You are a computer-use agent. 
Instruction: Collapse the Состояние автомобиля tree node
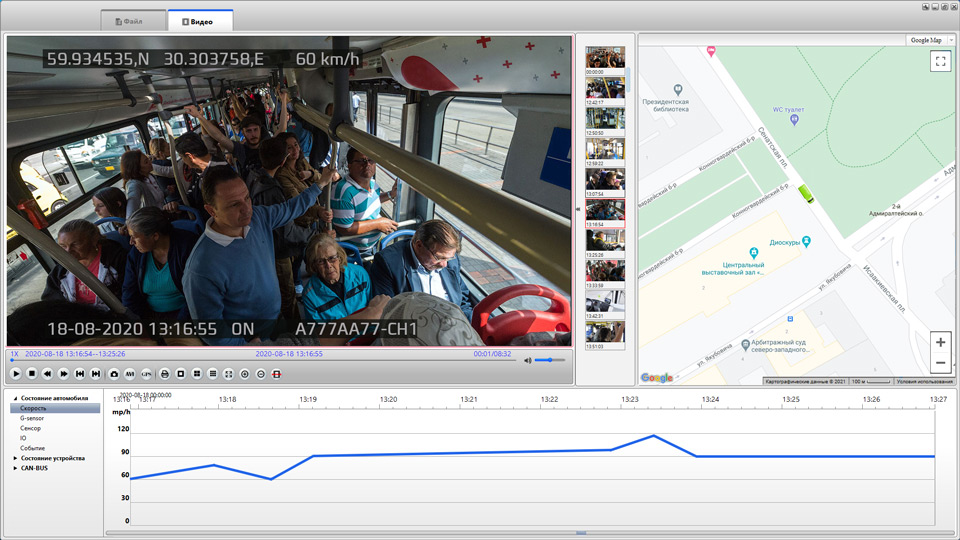pos(14,398)
